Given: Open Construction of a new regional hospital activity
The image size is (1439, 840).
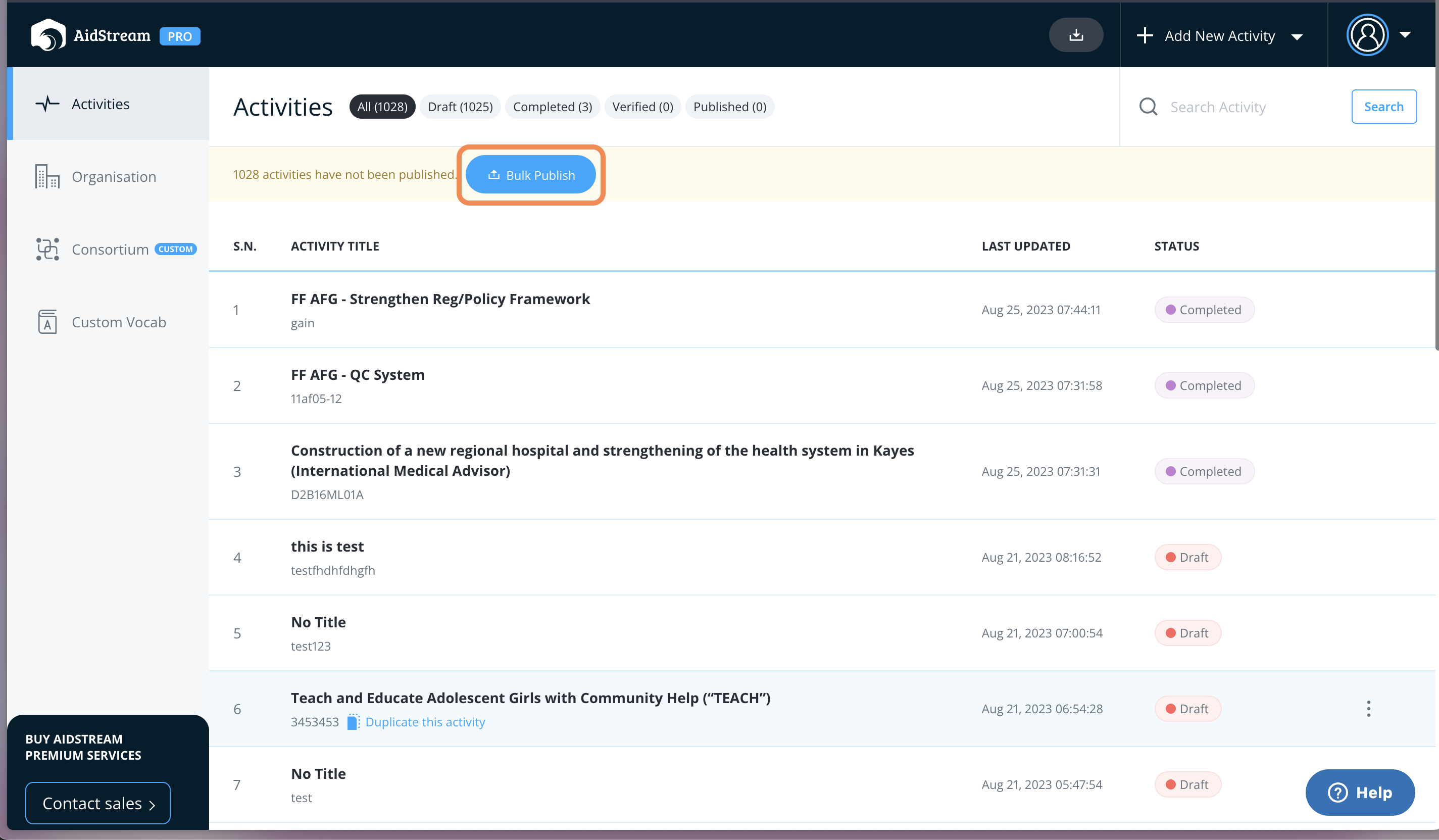Looking at the screenshot, I should [603, 460].
